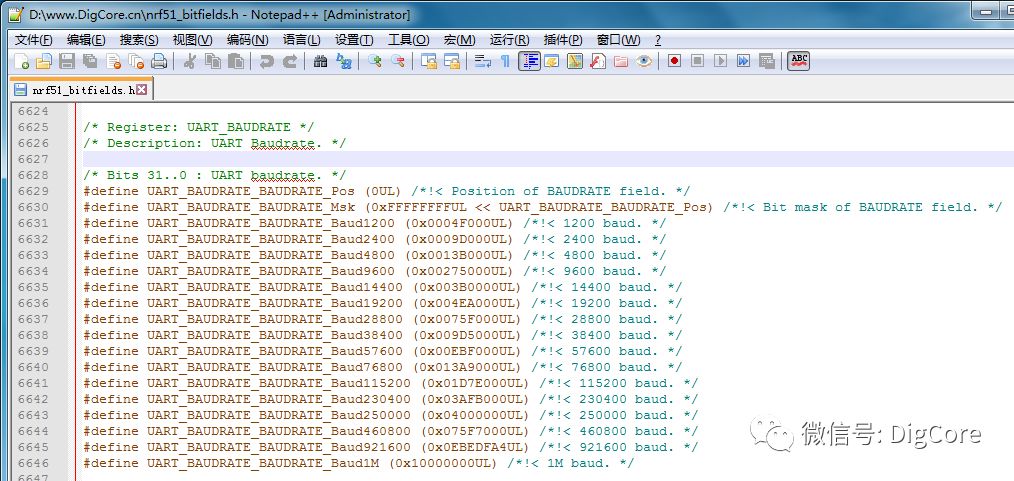Click the value '0x0004F000UL' for Baud1200

click(458, 223)
